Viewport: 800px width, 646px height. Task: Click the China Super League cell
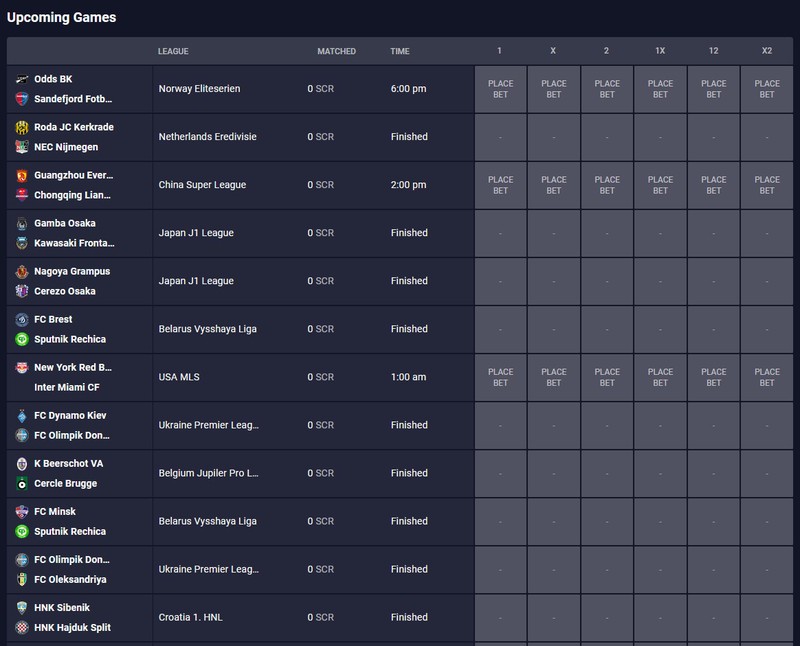tap(202, 185)
